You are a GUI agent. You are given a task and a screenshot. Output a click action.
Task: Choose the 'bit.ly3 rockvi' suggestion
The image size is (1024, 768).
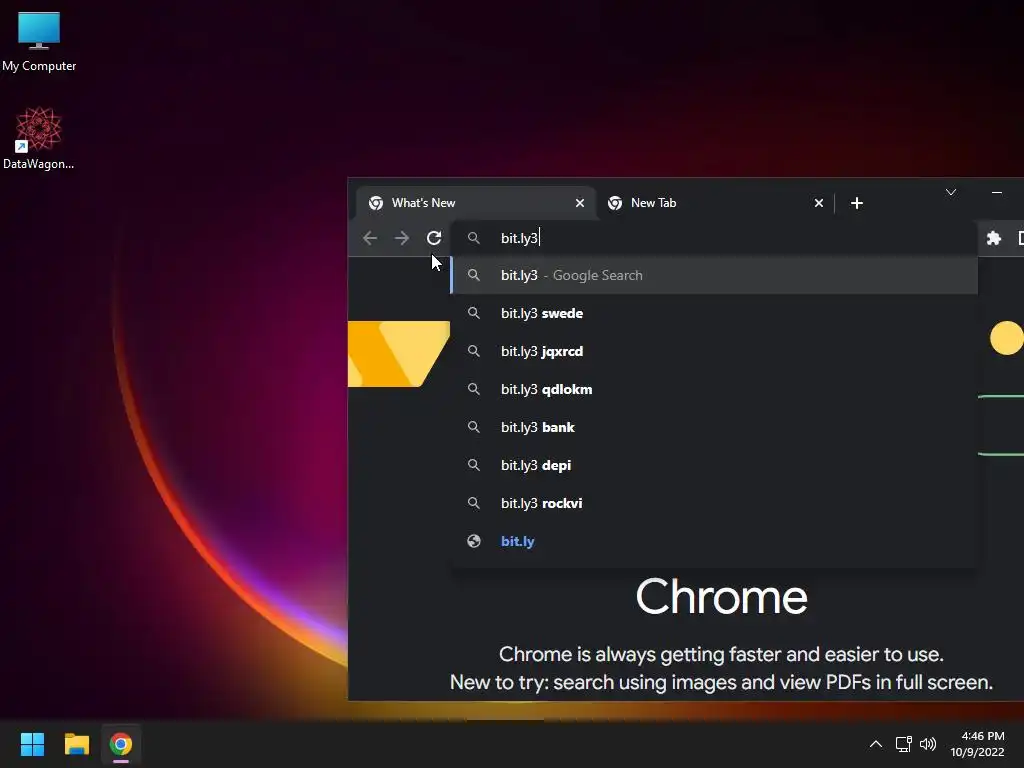coord(714,503)
